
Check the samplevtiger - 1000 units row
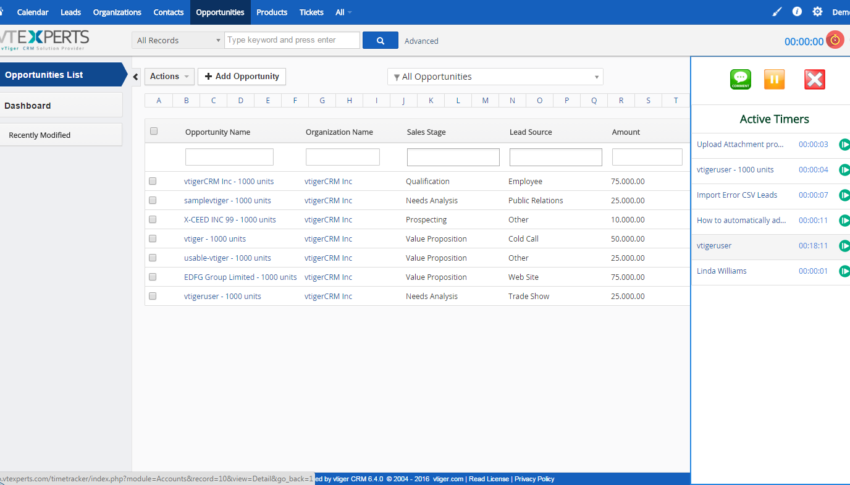(153, 200)
